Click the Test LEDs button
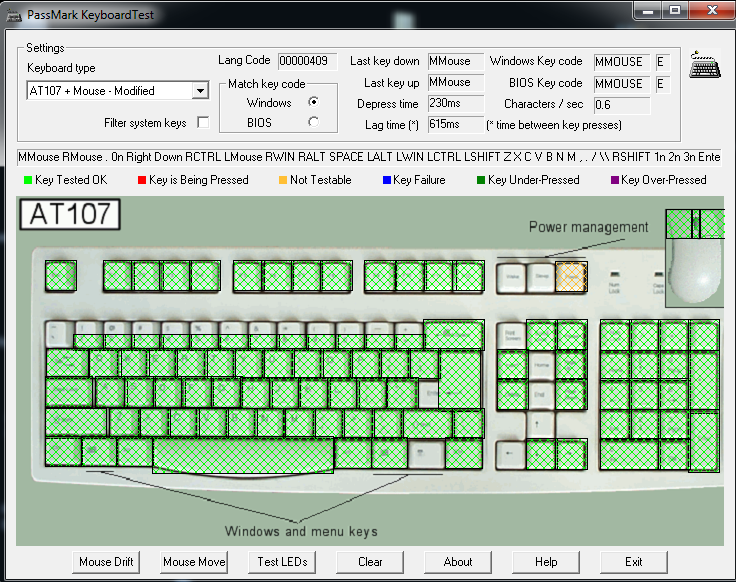Image resolution: width=736 pixels, height=582 pixels. click(x=282, y=562)
